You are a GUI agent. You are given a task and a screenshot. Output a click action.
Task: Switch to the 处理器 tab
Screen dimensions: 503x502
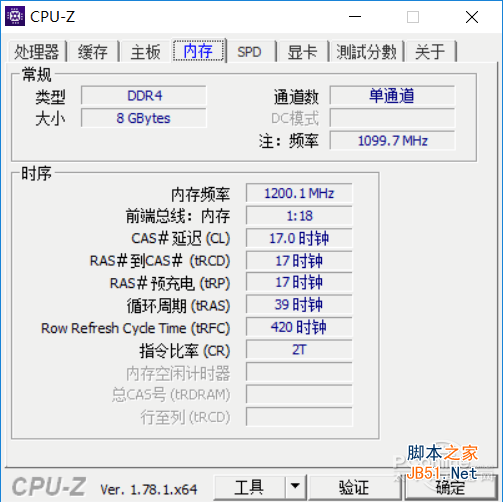[37, 51]
